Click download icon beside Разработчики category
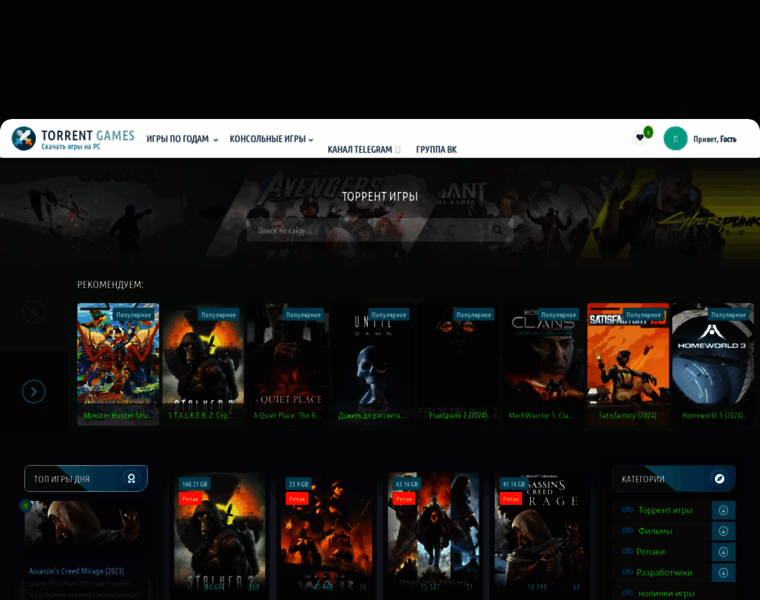This screenshot has width=760, height=600. [723, 573]
